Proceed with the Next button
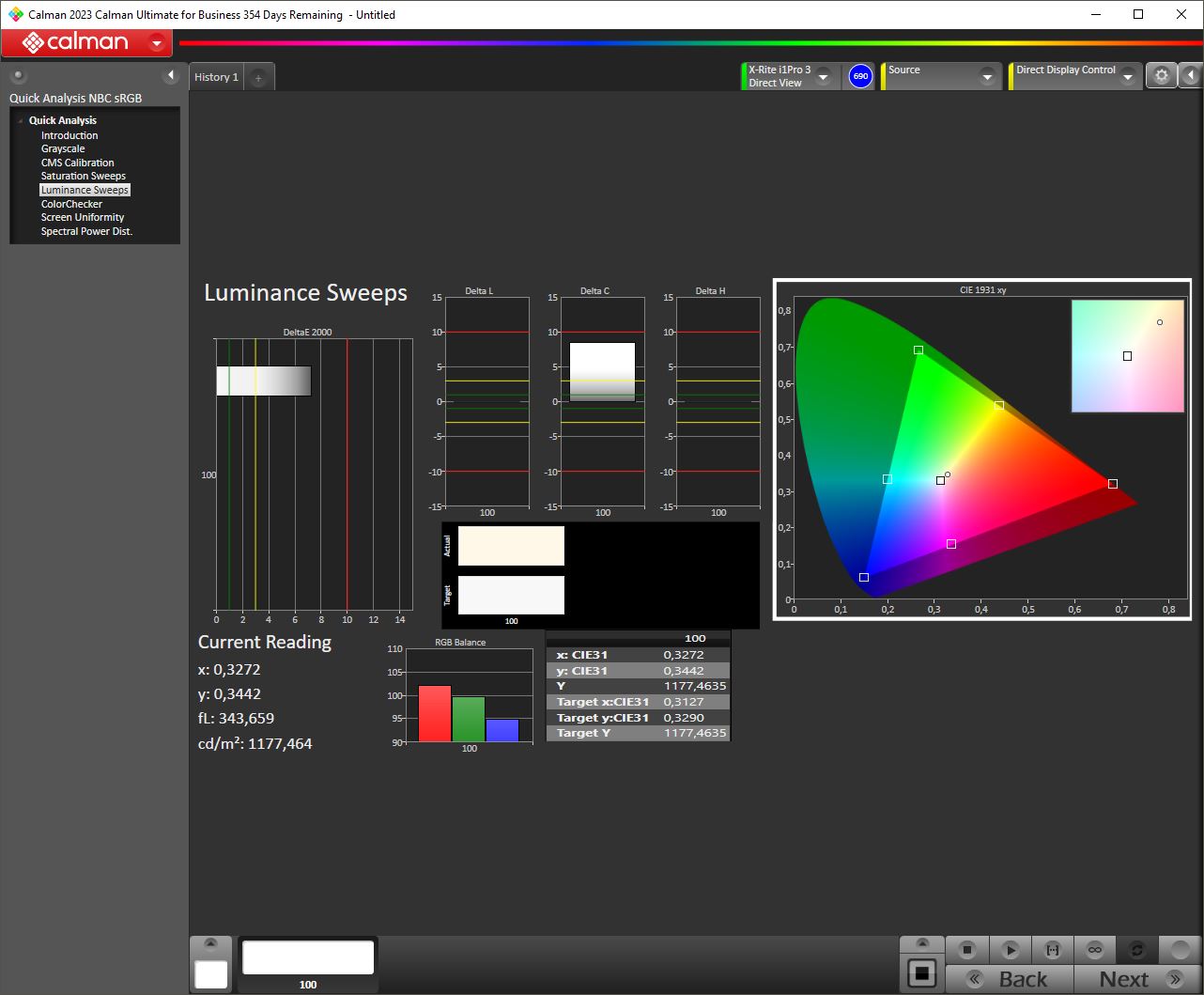 (x=1137, y=979)
